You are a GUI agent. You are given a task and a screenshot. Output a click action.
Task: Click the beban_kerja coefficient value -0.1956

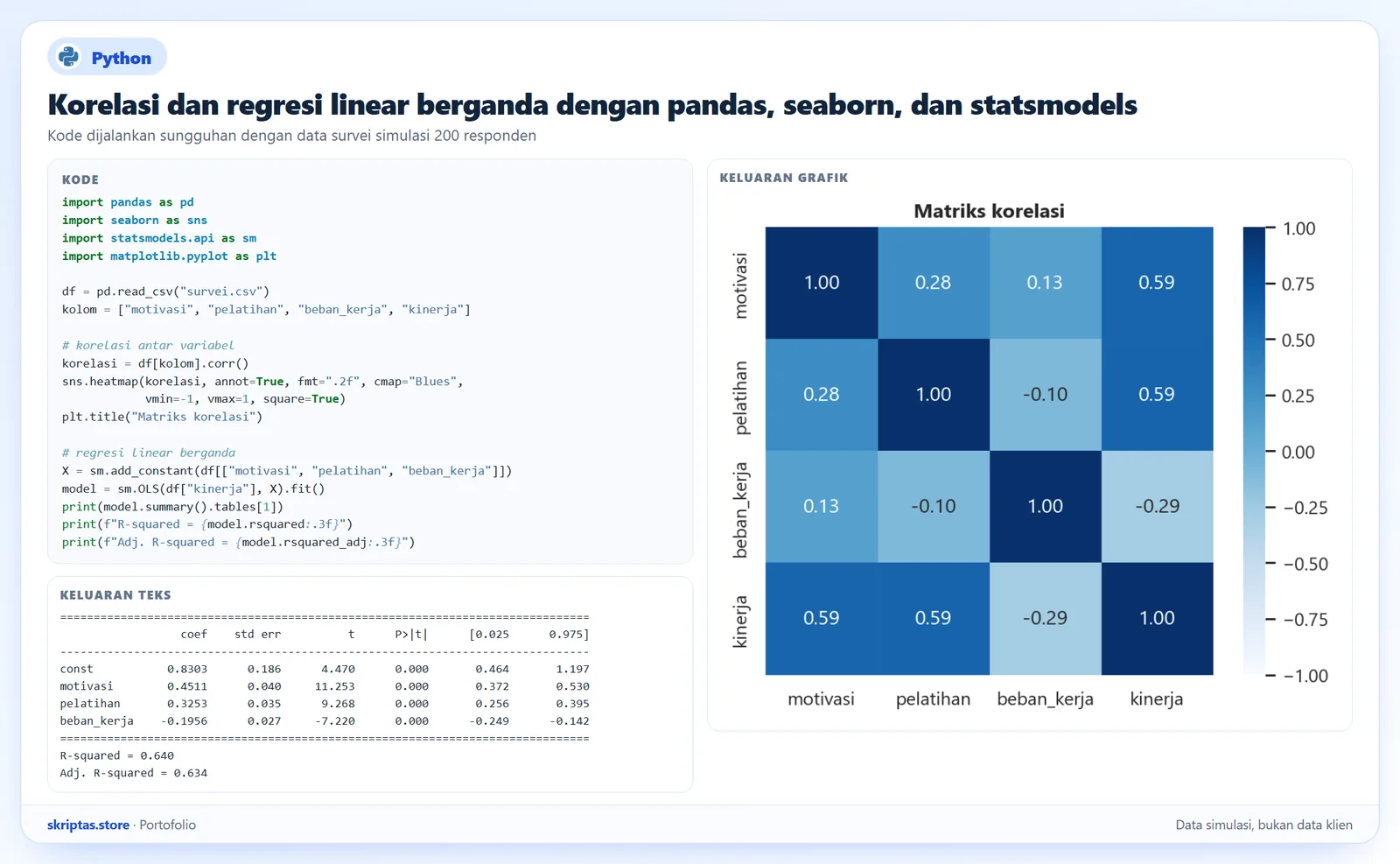click(184, 721)
